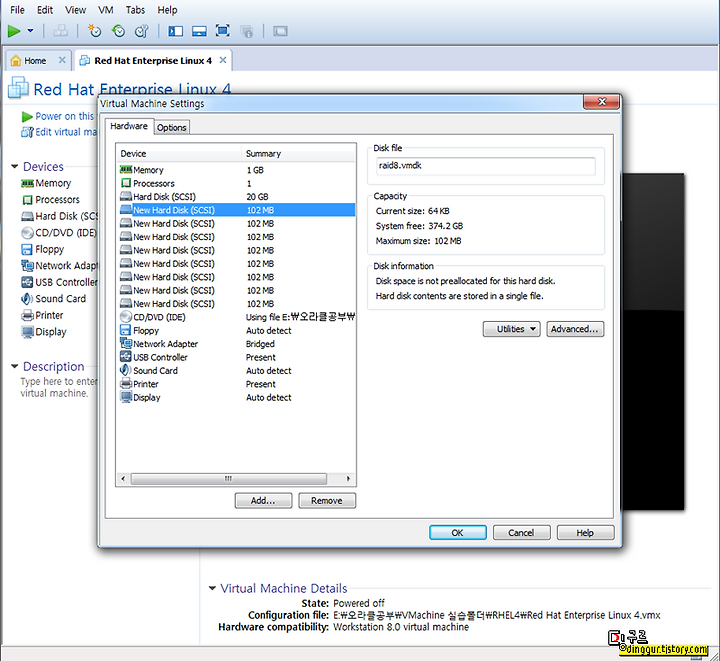Select Processors in the settings device list
This screenshot has height=661, width=720.
[x=236, y=183]
